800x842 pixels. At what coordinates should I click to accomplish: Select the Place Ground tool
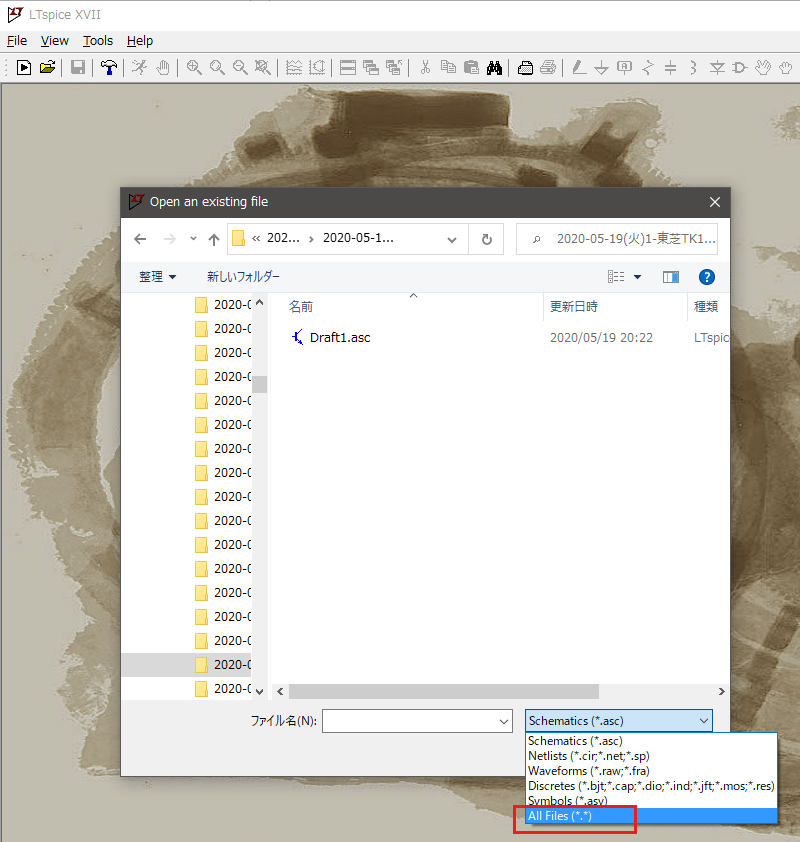tap(602, 68)
